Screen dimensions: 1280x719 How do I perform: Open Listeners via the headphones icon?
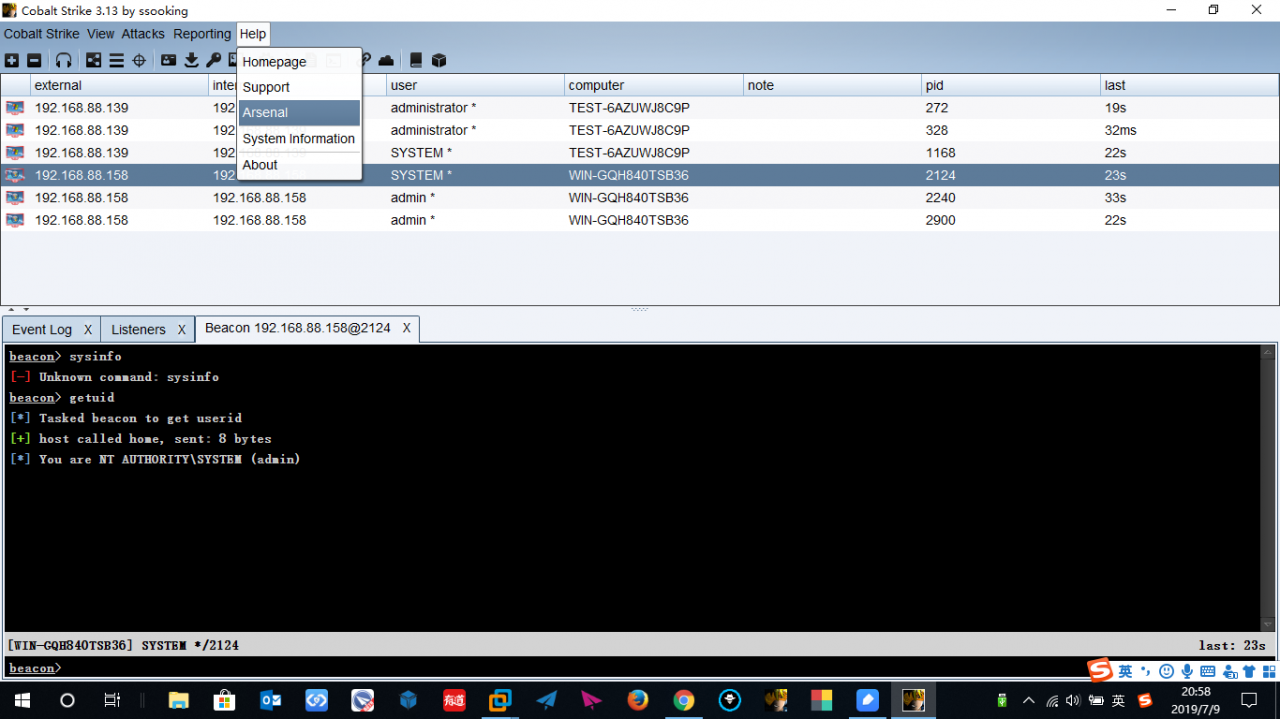(x=64, y=60)
